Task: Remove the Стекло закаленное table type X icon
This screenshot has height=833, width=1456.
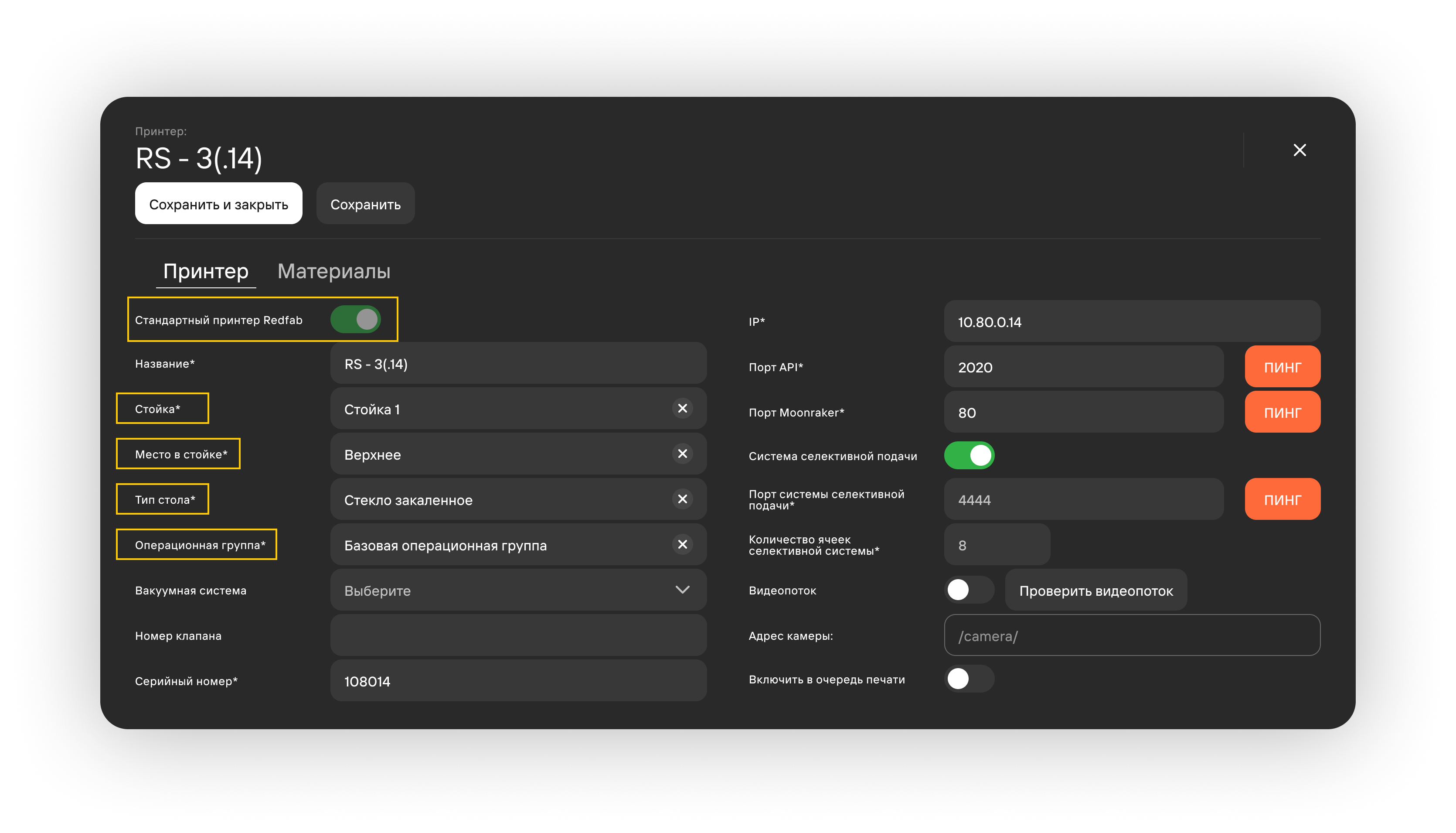Action: pos(682,499)
